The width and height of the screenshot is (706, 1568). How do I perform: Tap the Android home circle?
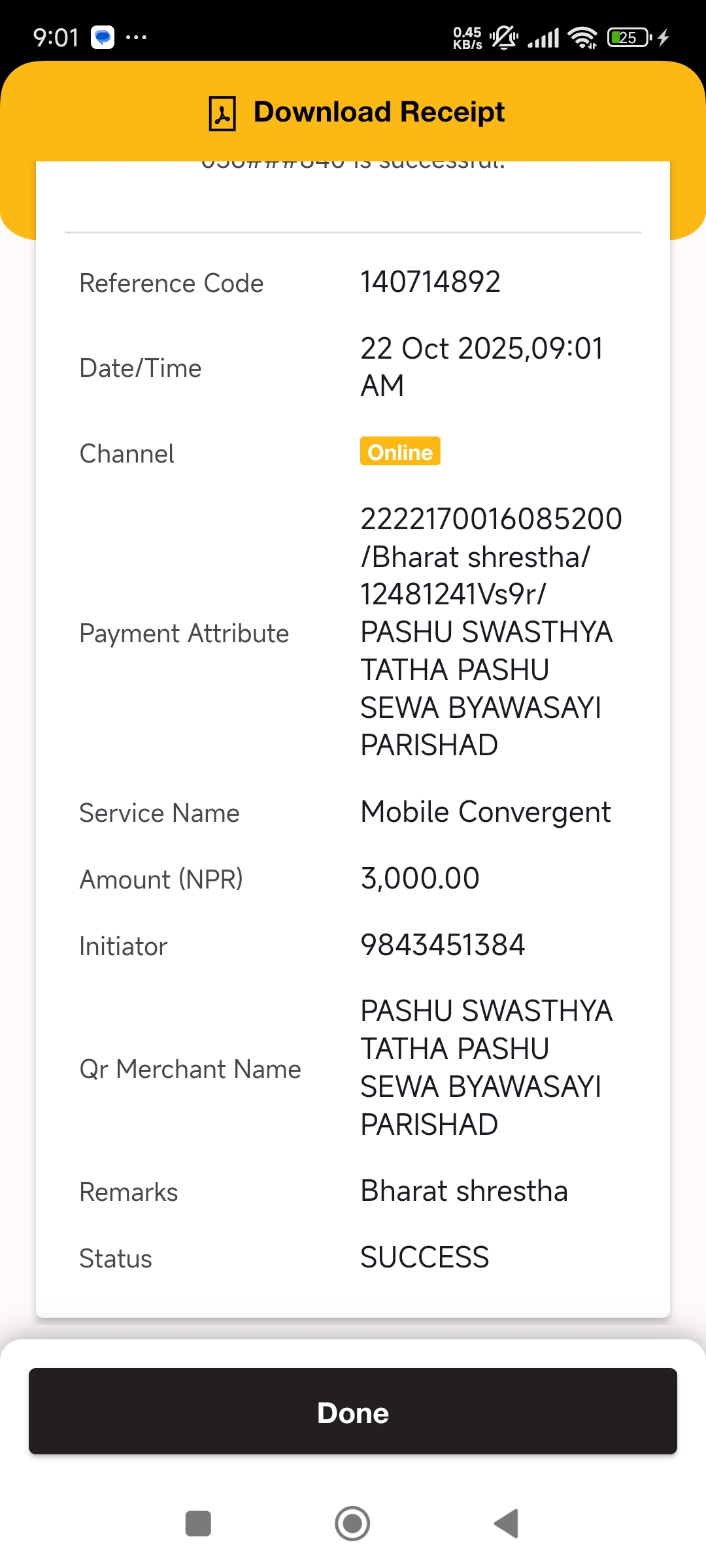(x=352, y=1524)
